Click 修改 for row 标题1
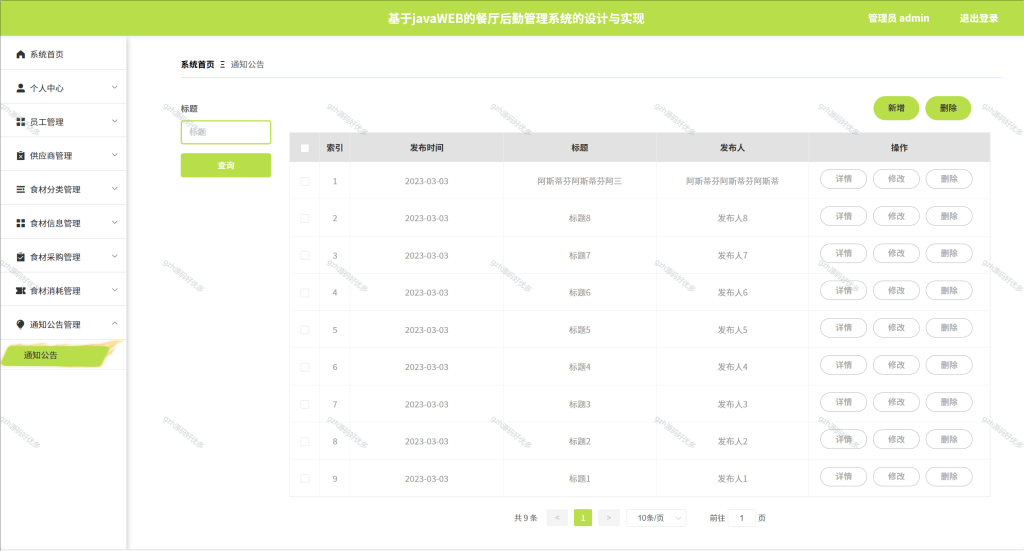Screen dimensions: 1024x551 tap(896, 477)
